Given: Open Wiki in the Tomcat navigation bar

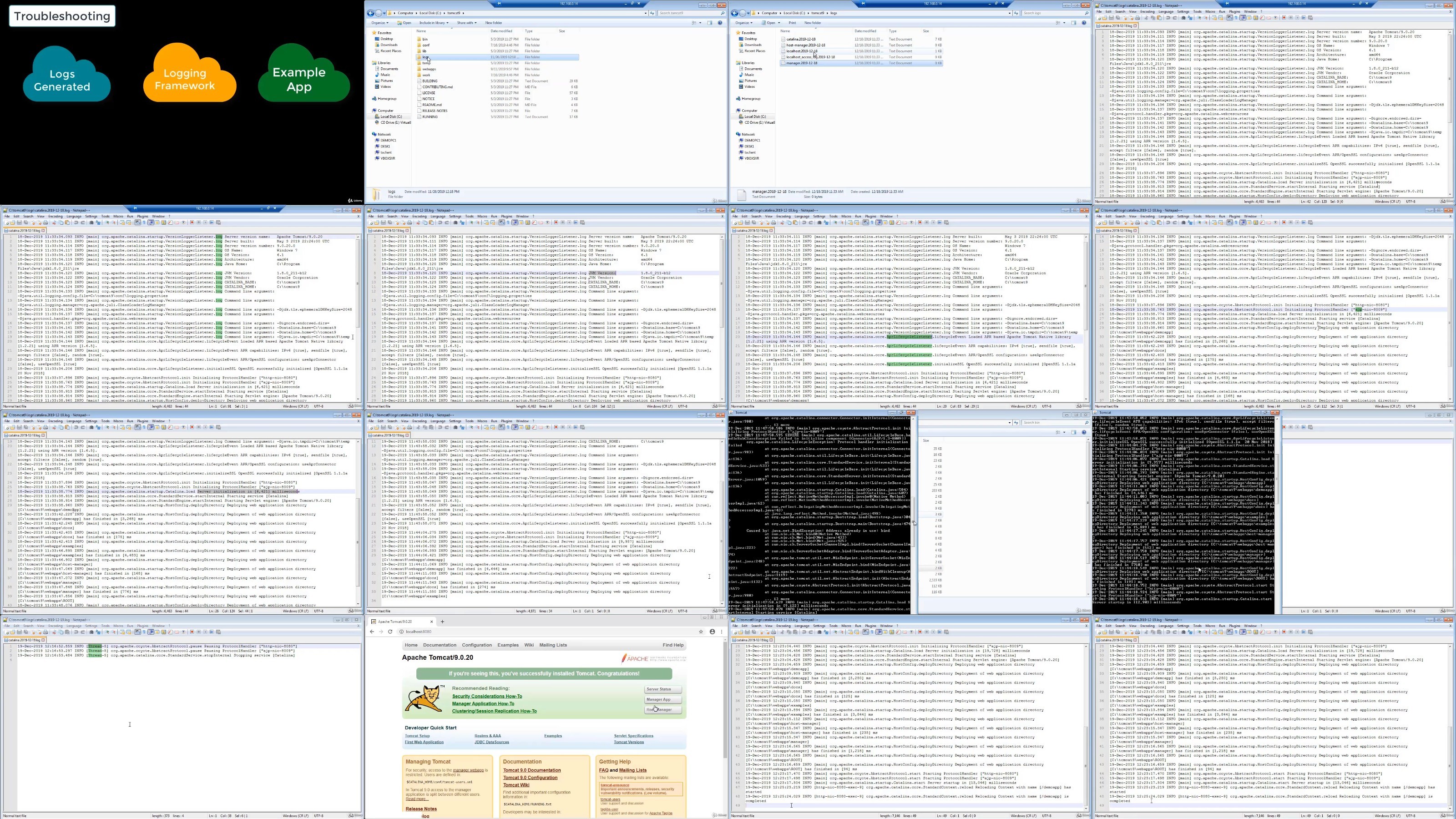Looking at the screenshot, I should pyautogui.click(x=528, y=645).
